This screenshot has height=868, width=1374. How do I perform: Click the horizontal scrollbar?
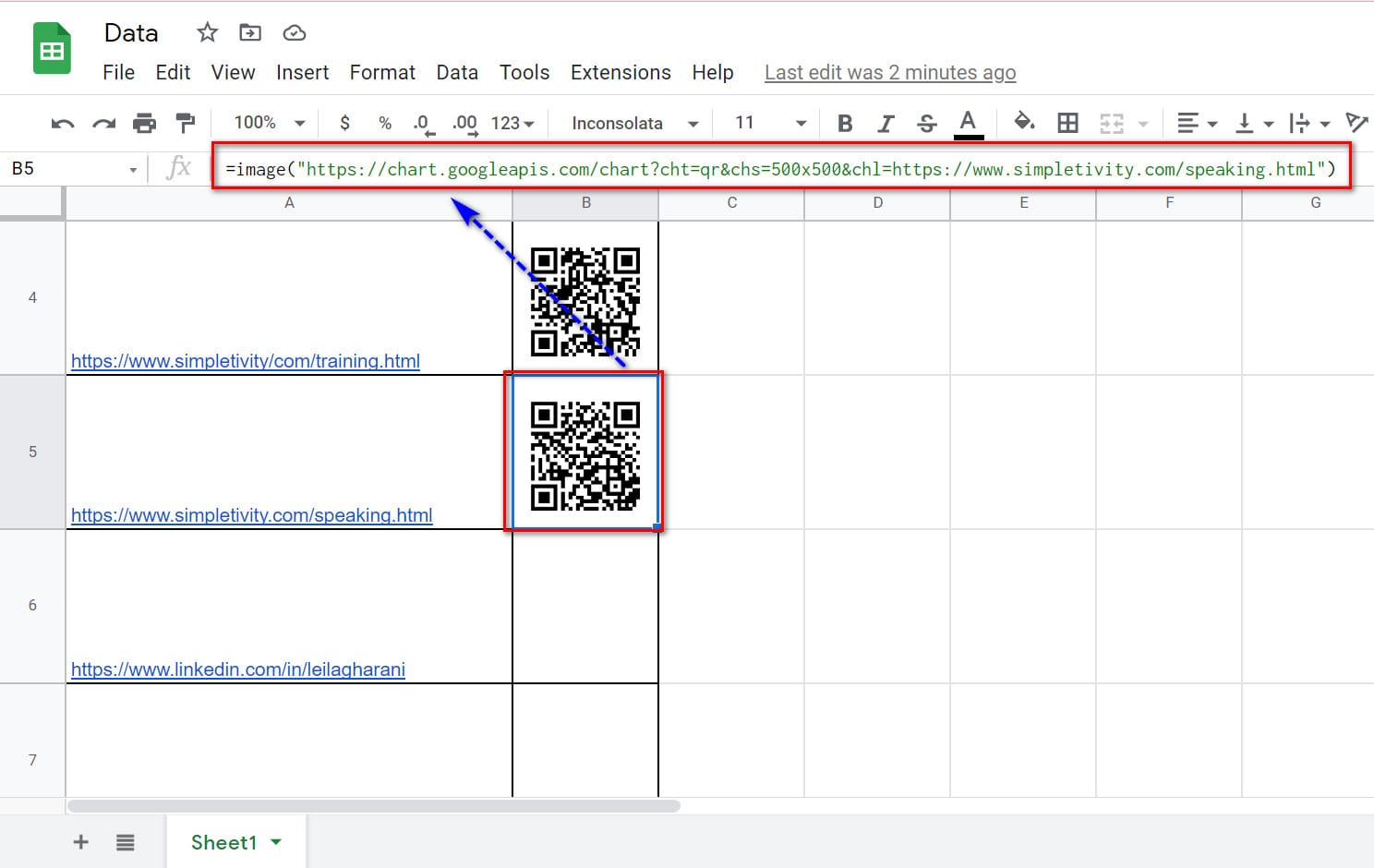pos(374,806)
